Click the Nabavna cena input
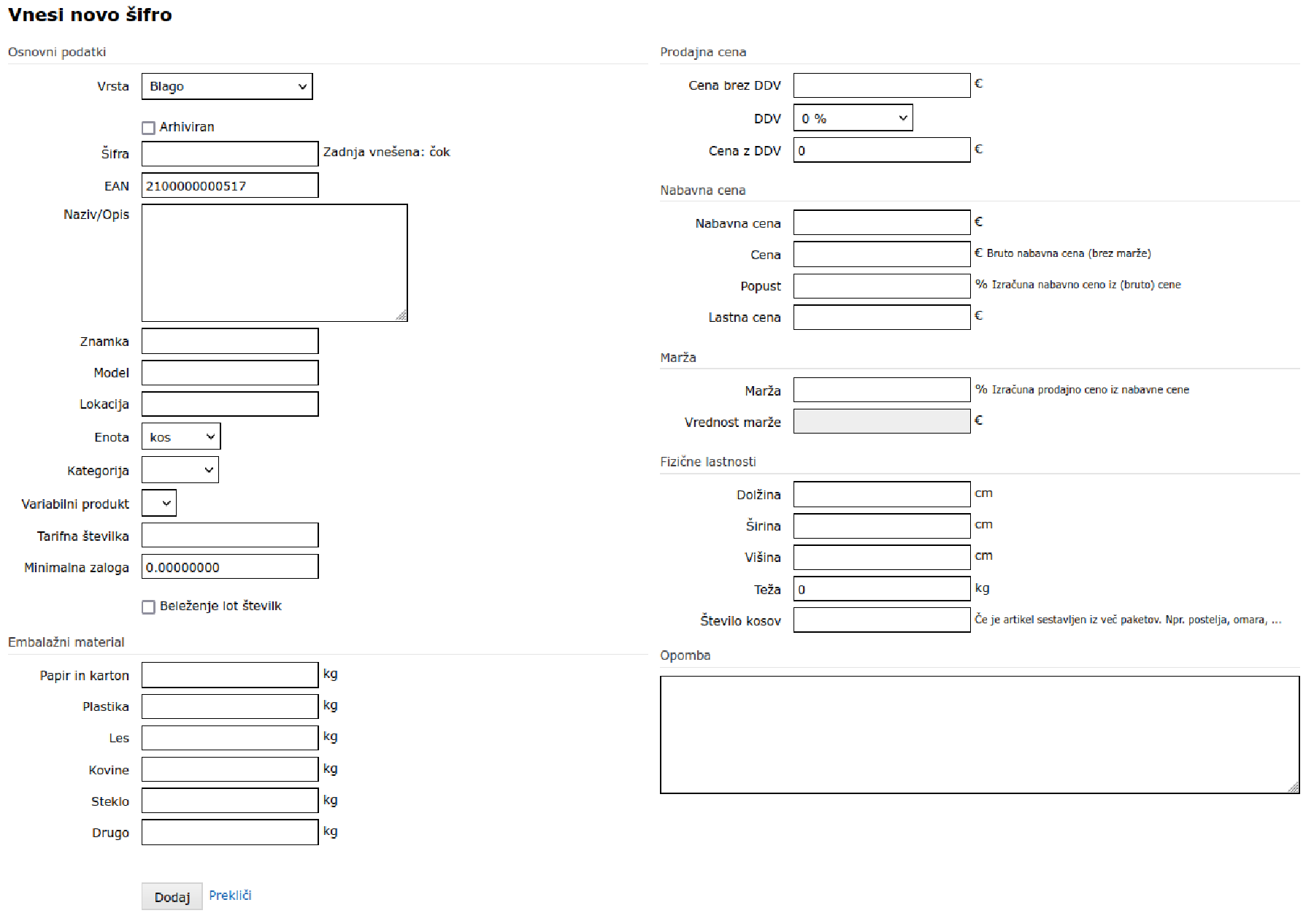 tap(882, 223)
